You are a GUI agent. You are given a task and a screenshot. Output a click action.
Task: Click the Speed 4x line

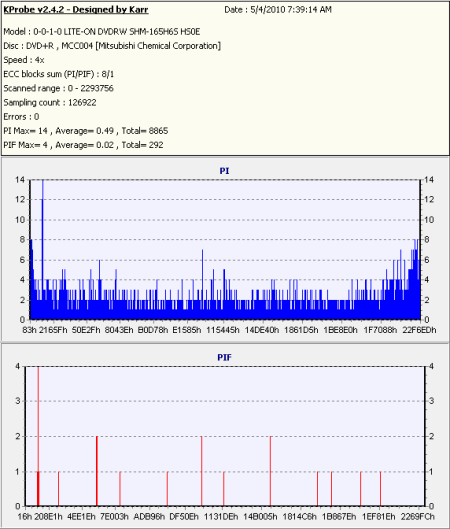[24, 60]
